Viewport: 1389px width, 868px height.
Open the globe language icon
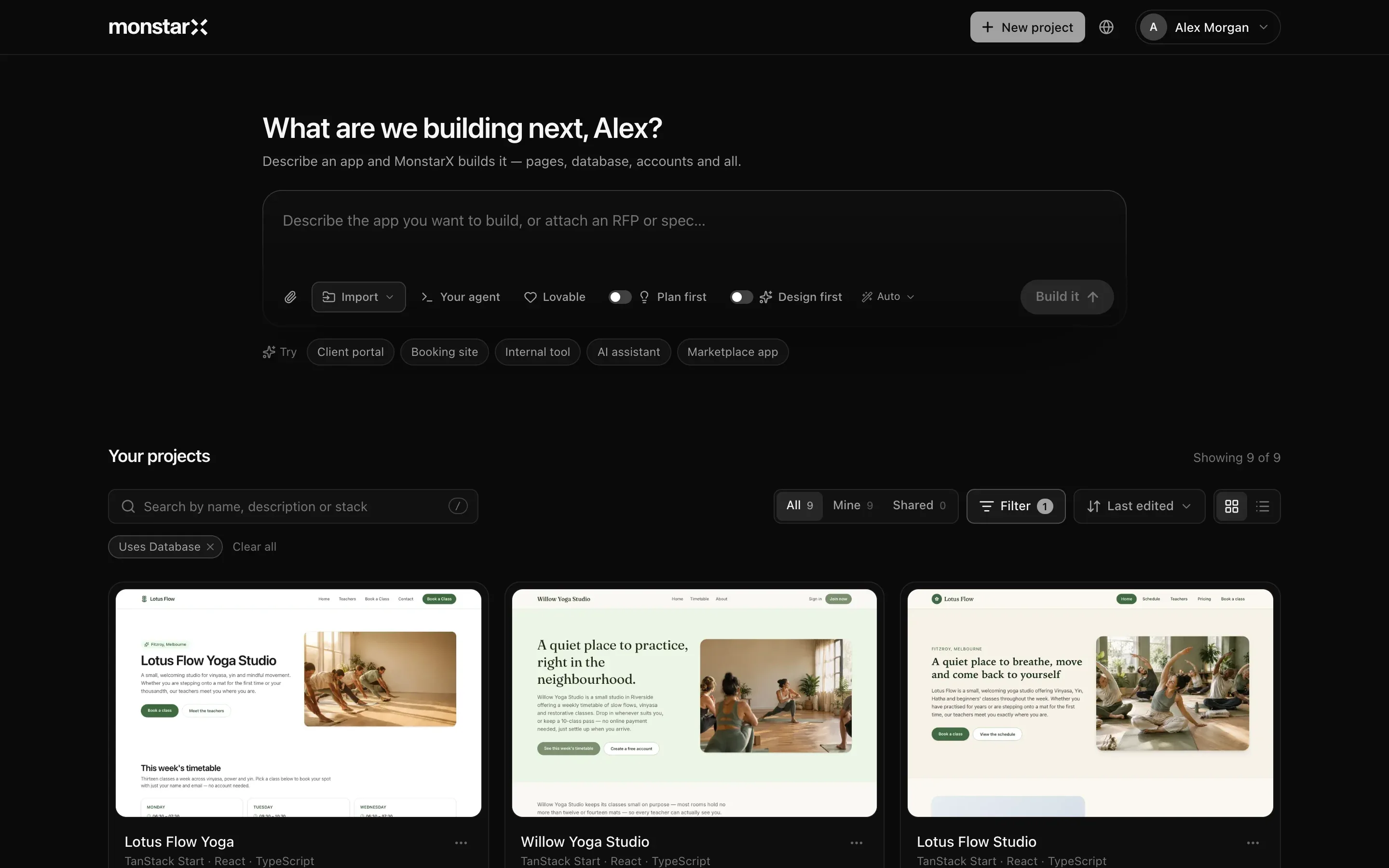[1106, 27]
